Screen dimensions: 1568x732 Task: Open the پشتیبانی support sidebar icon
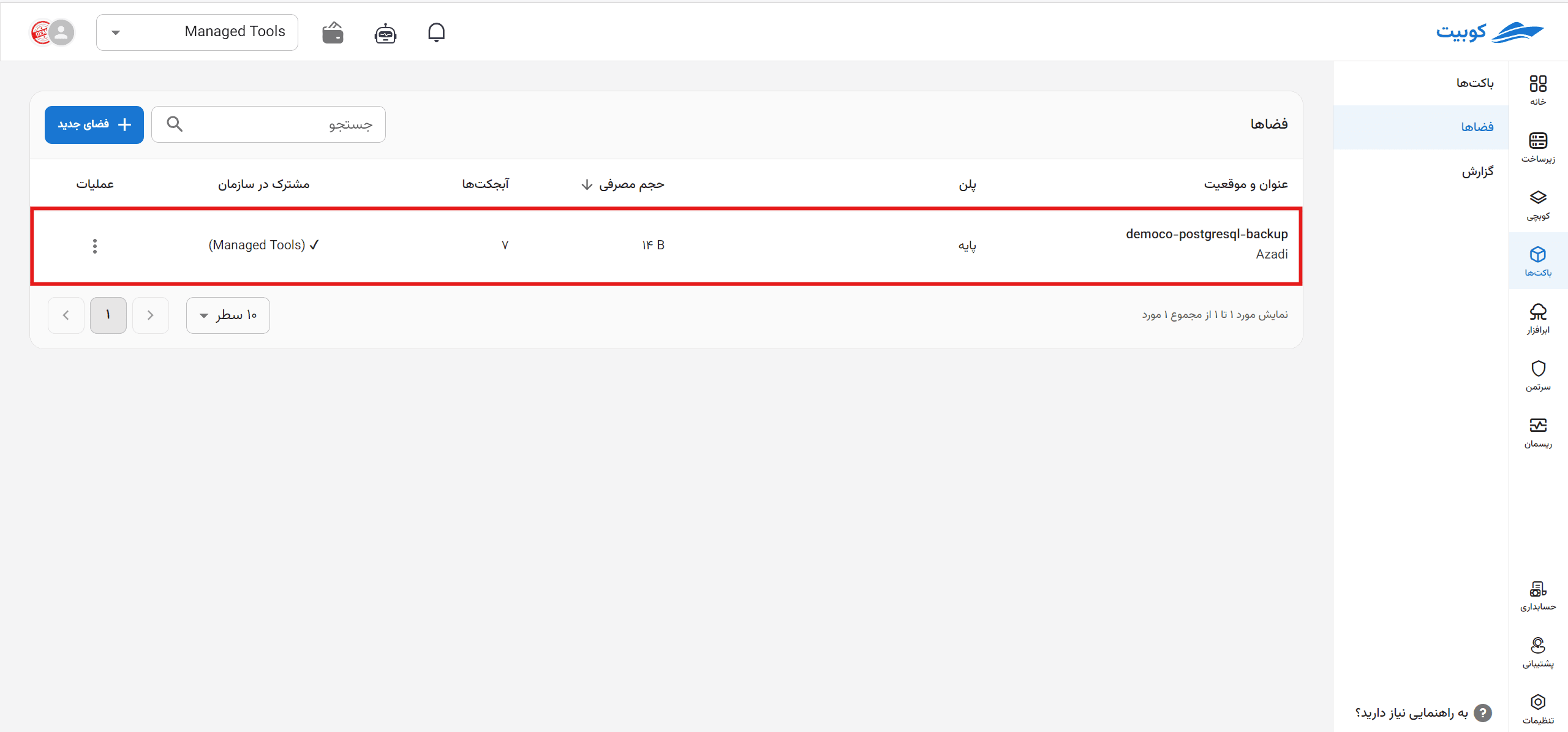coord(1538,652)
